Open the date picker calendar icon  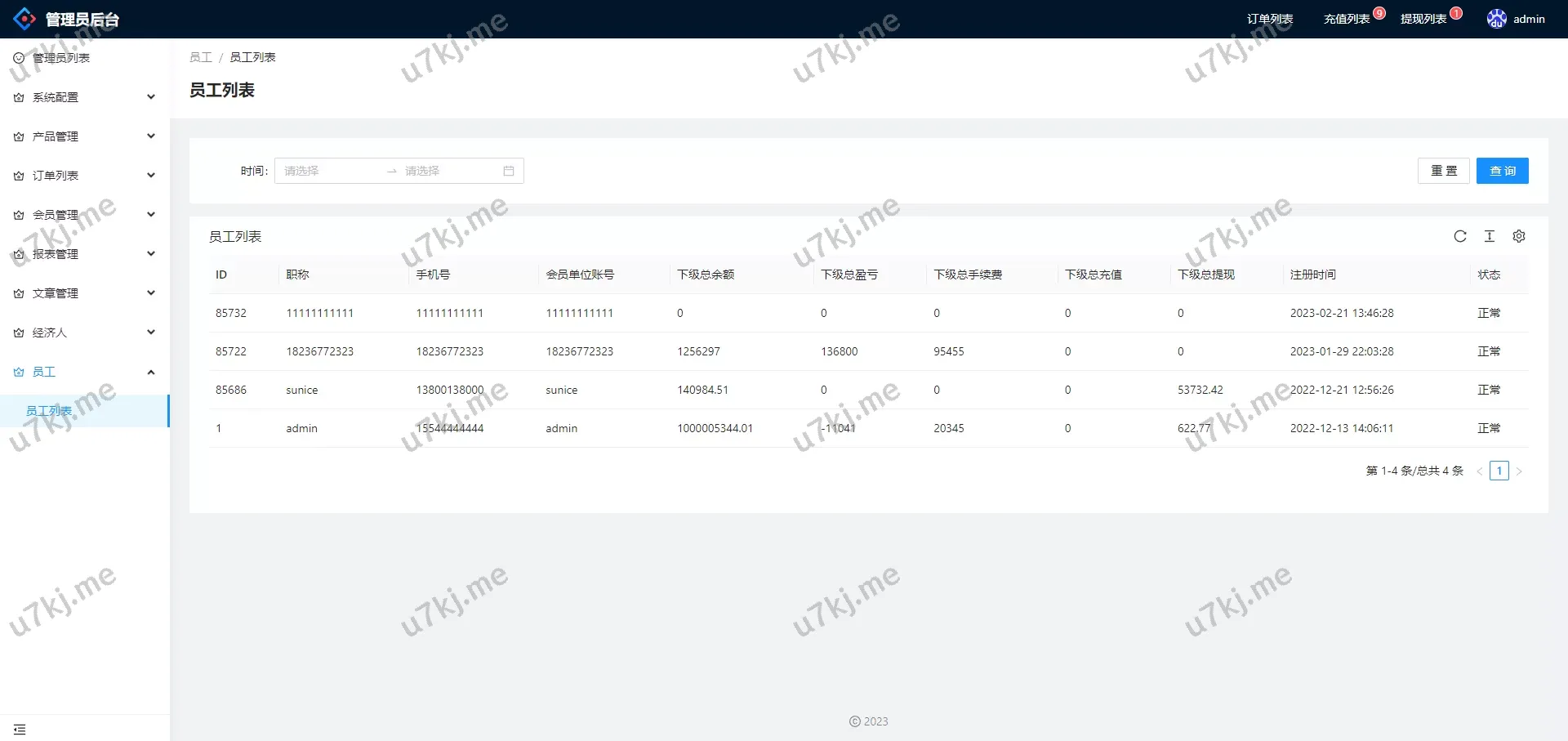pos(508,171)
